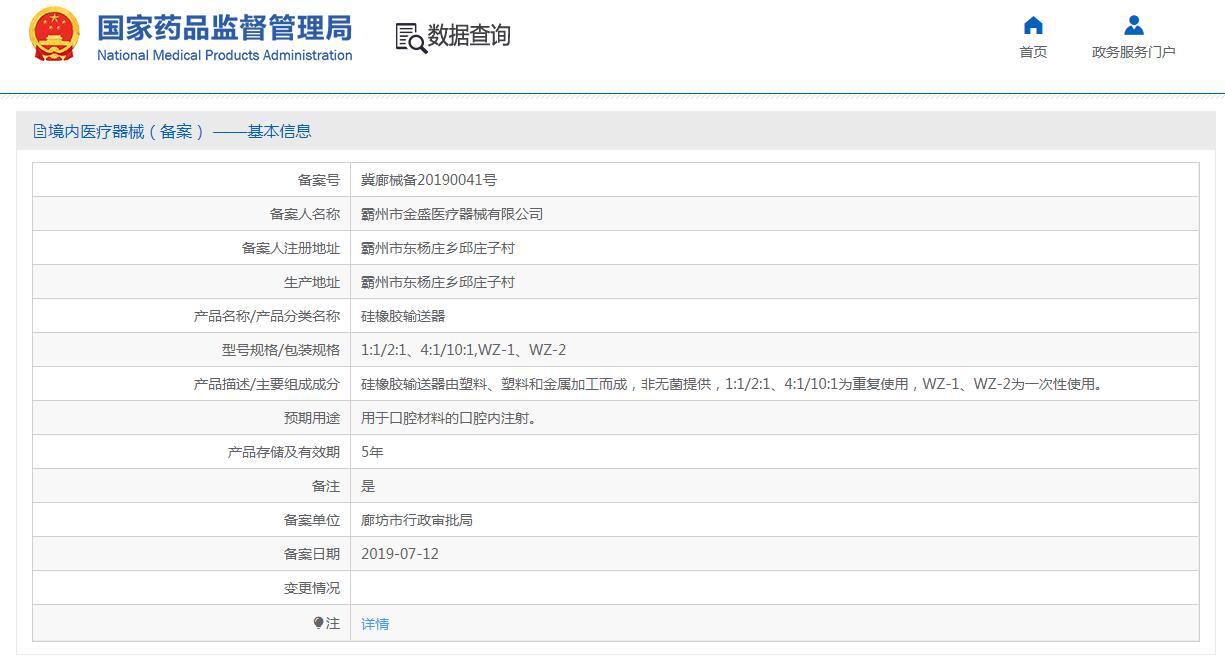Click the 备案日期 label cell
1225x670 pixels.
pos(192,554)
